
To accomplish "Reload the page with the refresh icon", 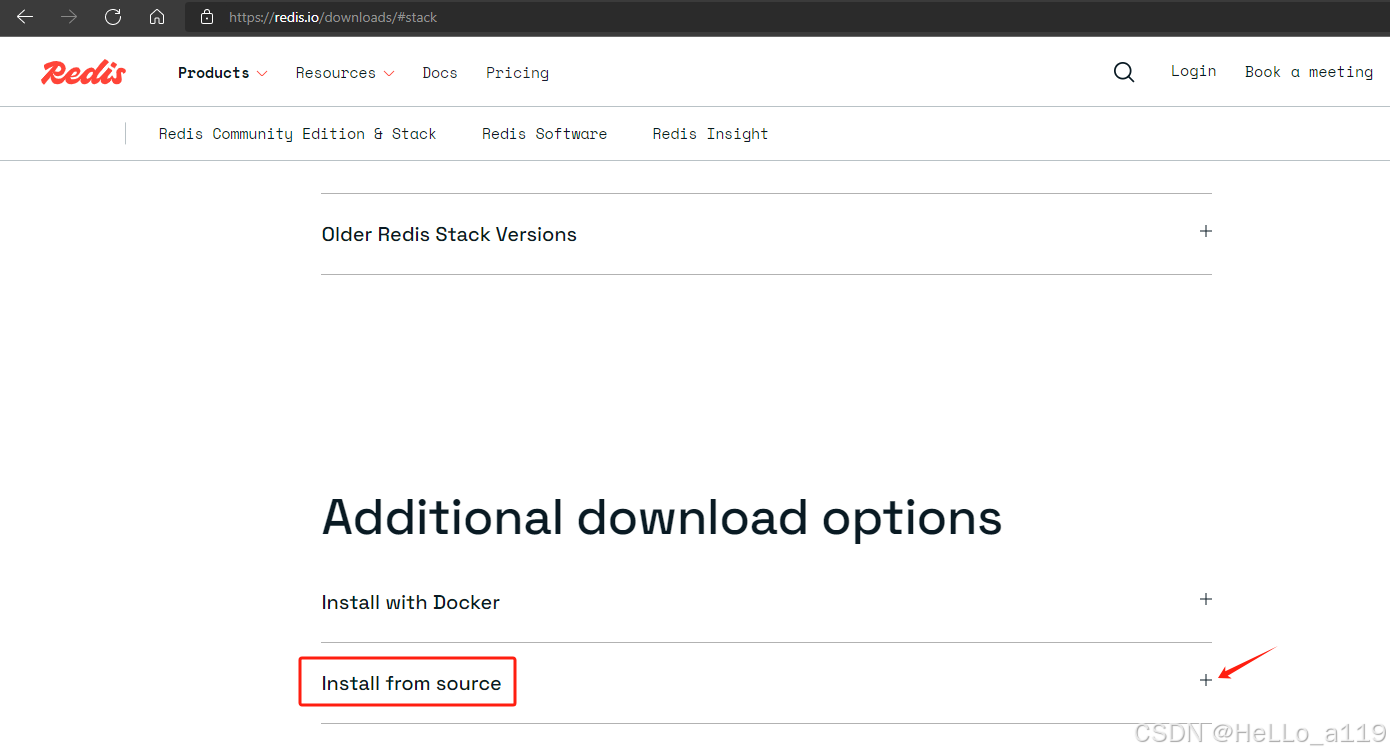I will [x=113, y=17].
